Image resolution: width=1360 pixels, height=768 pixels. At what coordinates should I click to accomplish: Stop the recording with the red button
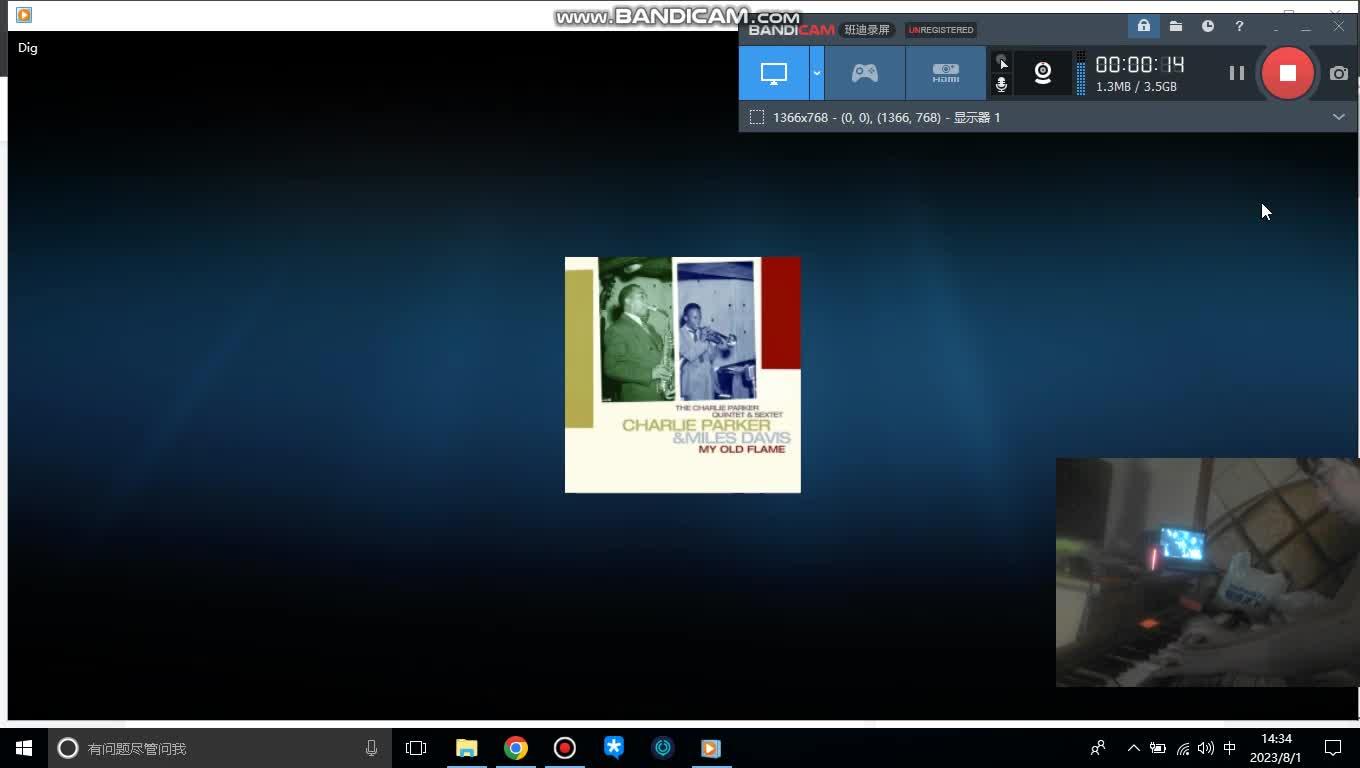tap(1288, 73)
